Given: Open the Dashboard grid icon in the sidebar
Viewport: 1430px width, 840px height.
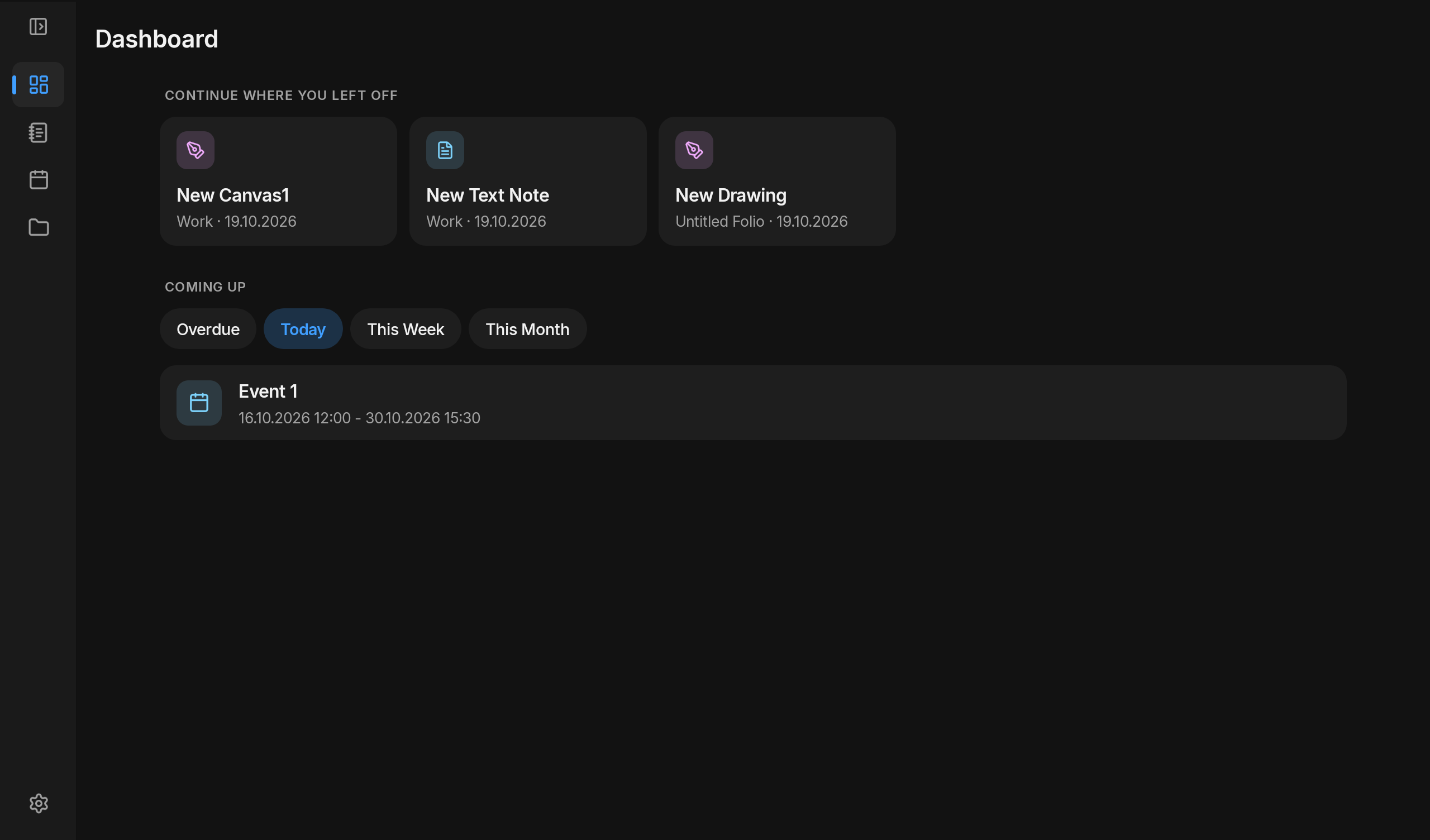Looking at the screenshot, I should coord(38,84).
